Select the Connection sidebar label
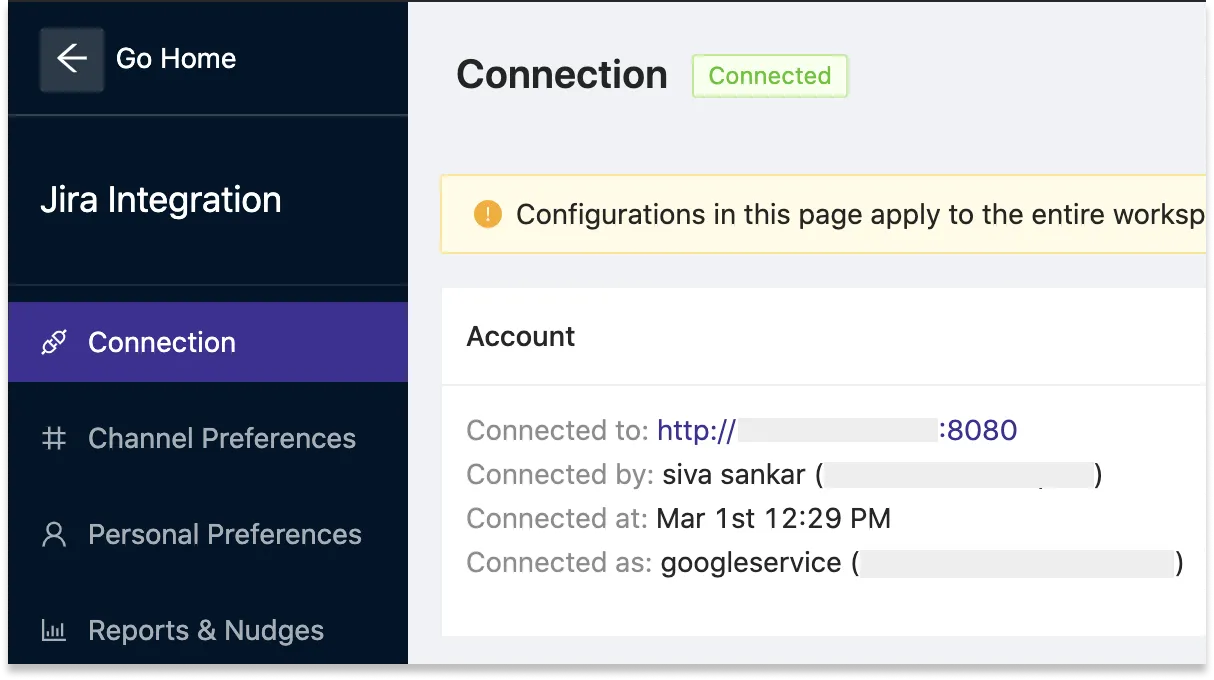 [x=162, y=343]
